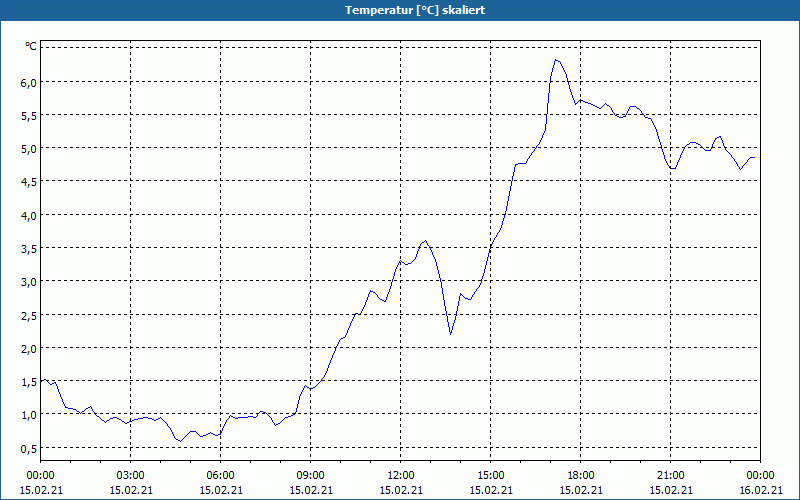Click the 16.02.21 date label

[x=760, y=490]
